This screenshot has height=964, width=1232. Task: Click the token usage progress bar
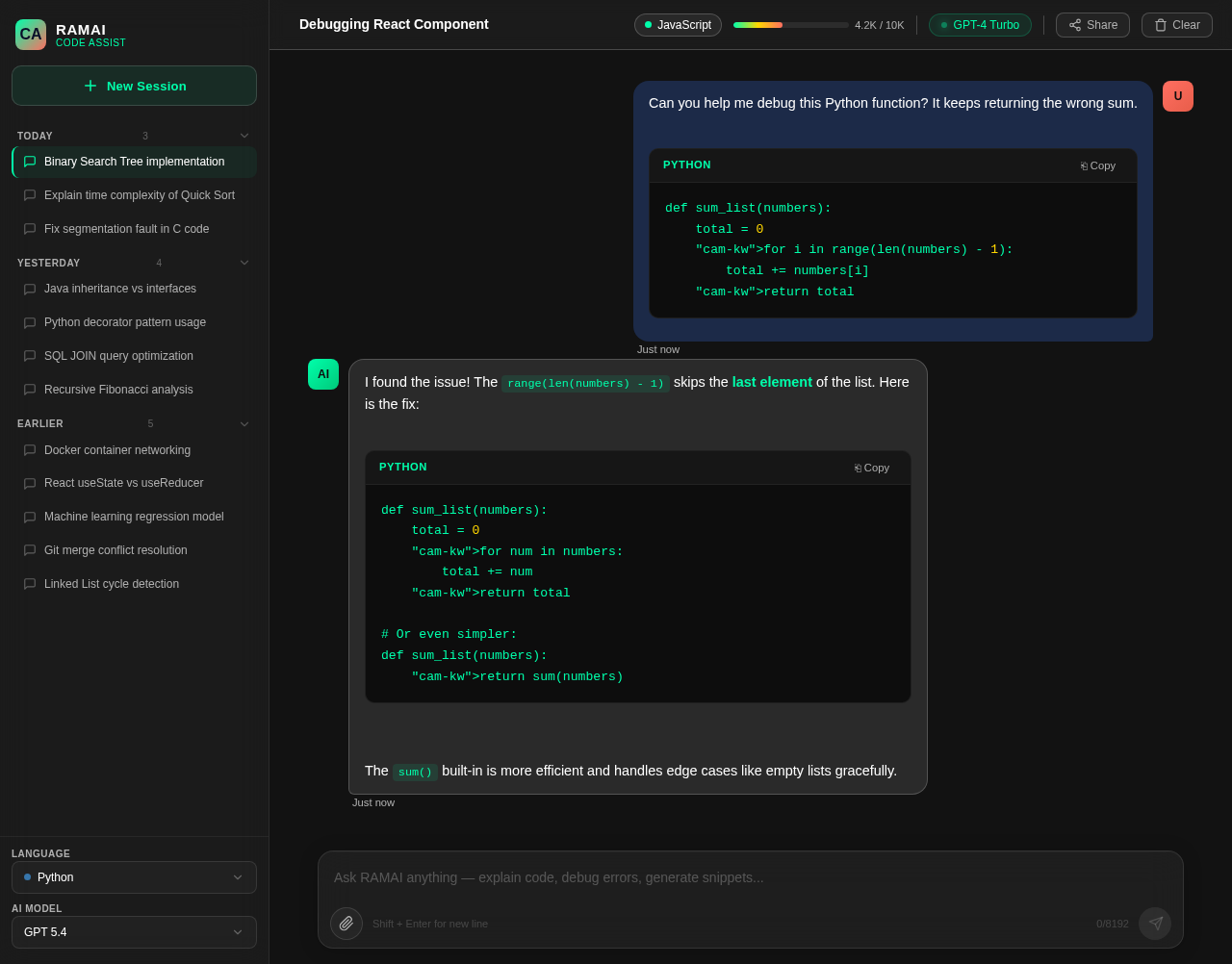click(791, 25)
